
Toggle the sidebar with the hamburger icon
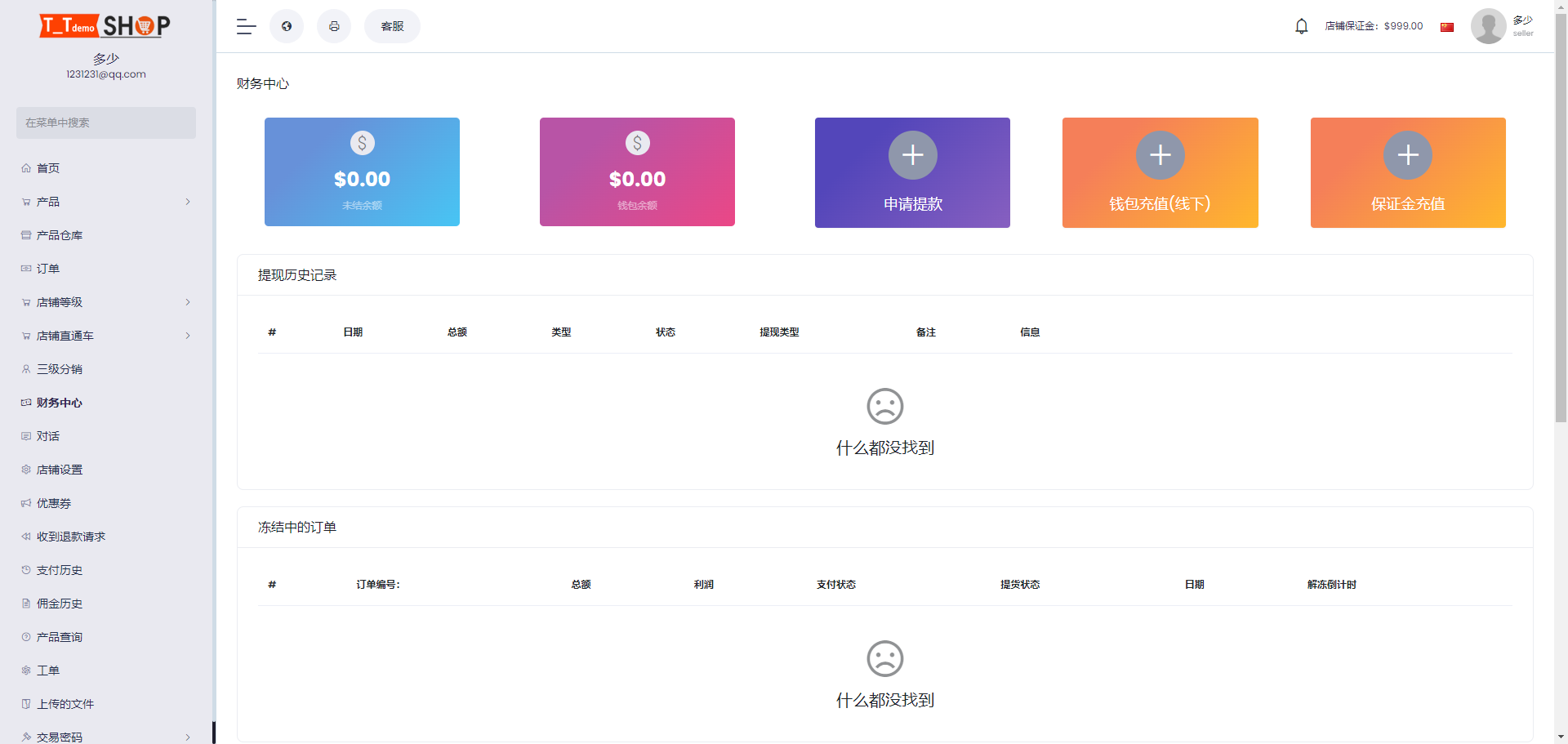(x=245, y=25)
